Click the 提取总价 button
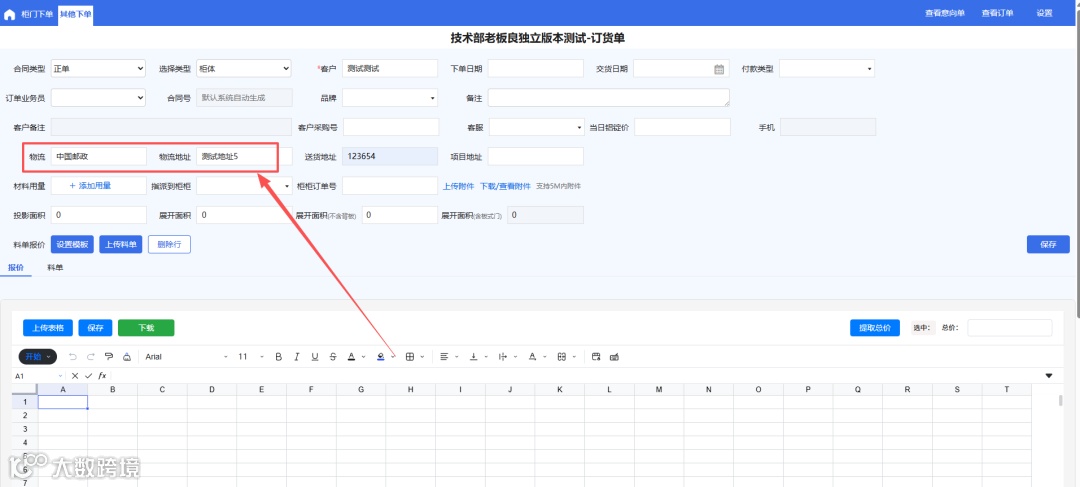This screenshot has height=487, width=1080. coord(875,328)
